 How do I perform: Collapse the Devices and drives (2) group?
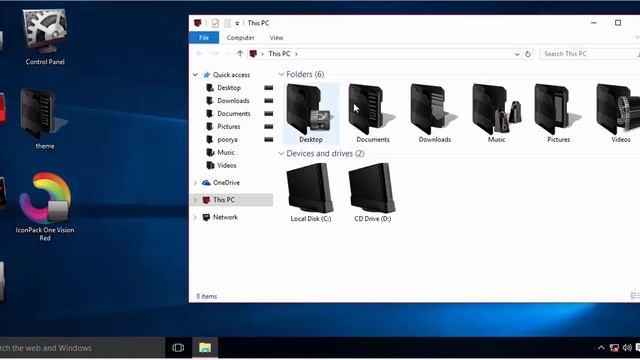pyautogui.click(x=281, y=153)
